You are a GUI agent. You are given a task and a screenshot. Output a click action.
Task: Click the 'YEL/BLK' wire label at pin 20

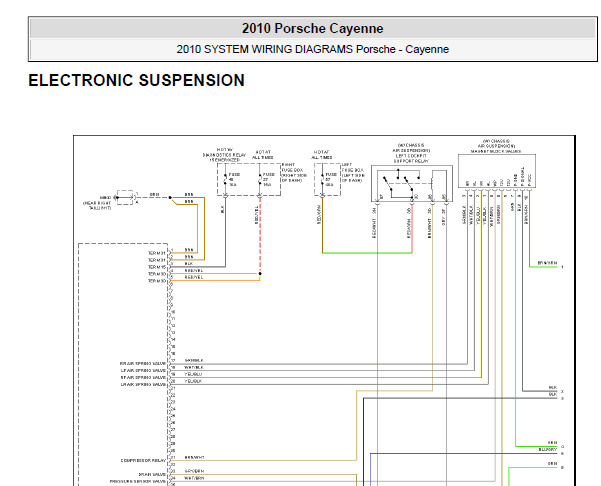pos(193,381)
